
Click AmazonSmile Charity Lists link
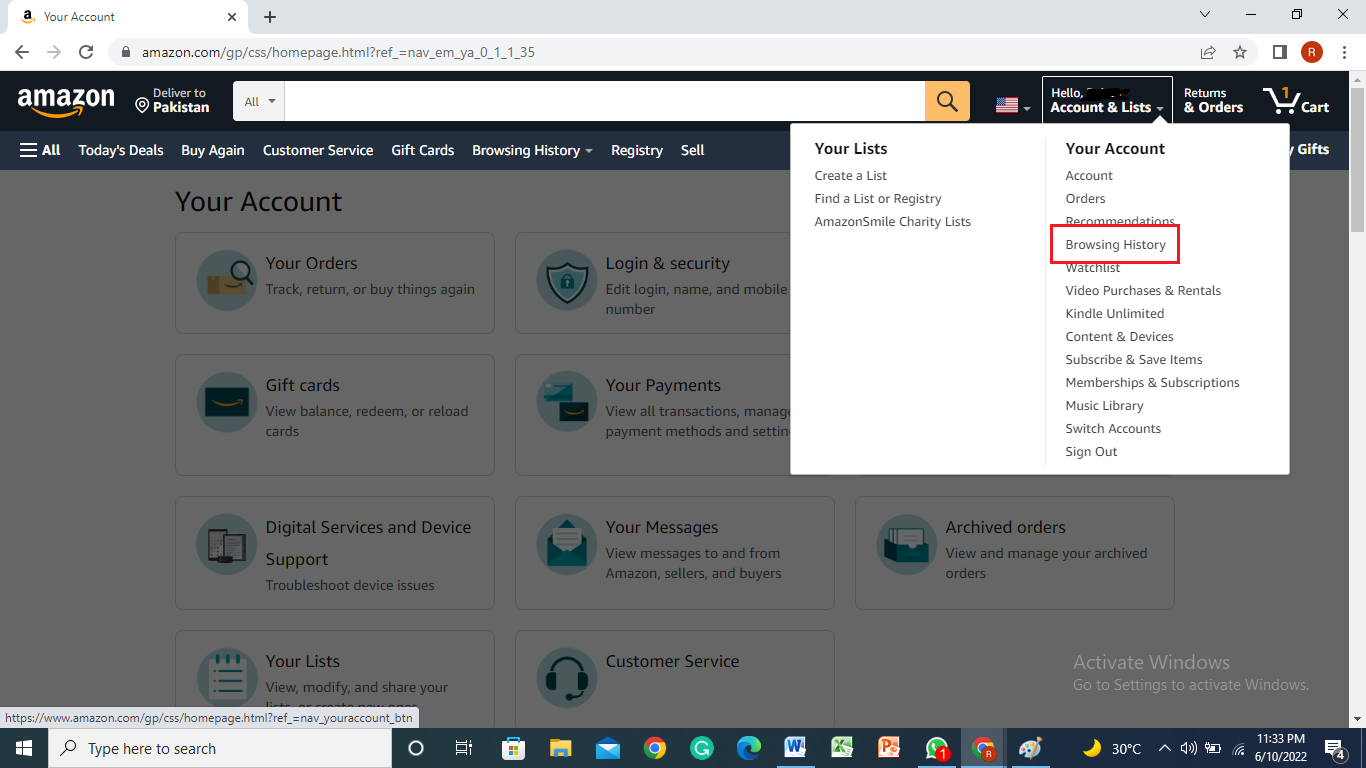point(892,222)
